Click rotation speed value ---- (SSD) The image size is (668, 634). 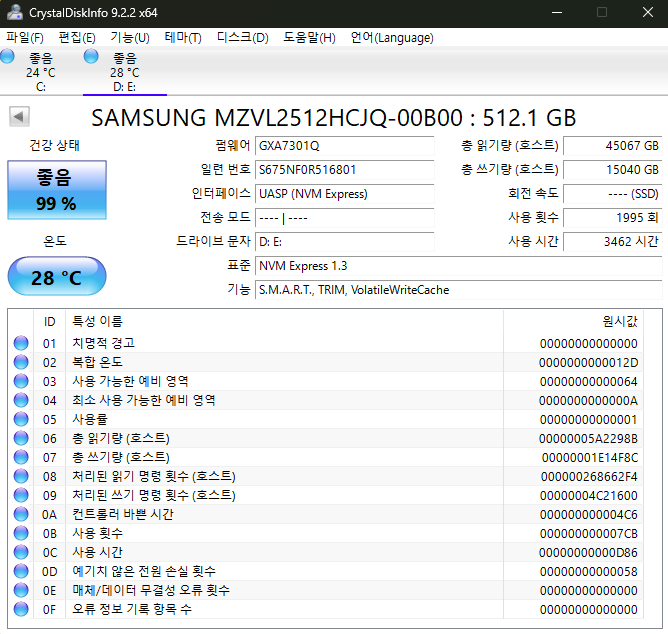pos(613,194)
